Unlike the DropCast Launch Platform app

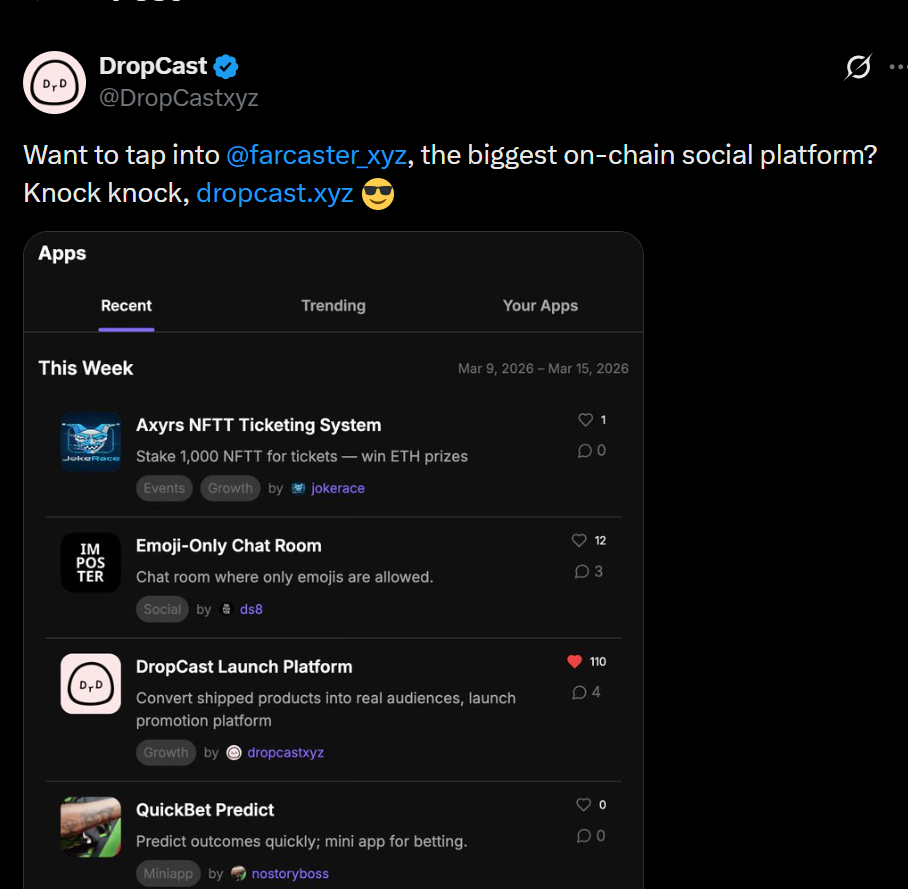tap(574, 662)
